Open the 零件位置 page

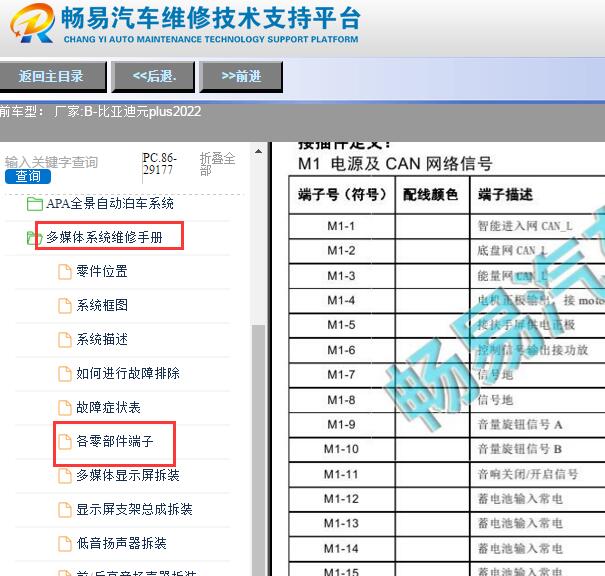[x=102, y=271]
